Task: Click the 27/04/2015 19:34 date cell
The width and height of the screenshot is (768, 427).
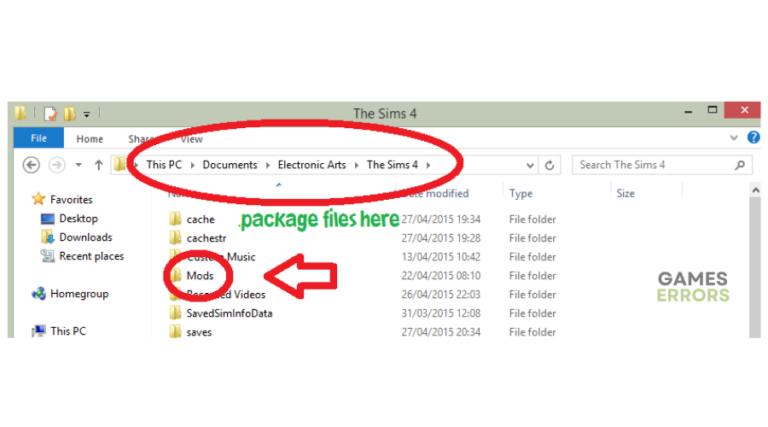Action: 441,219
